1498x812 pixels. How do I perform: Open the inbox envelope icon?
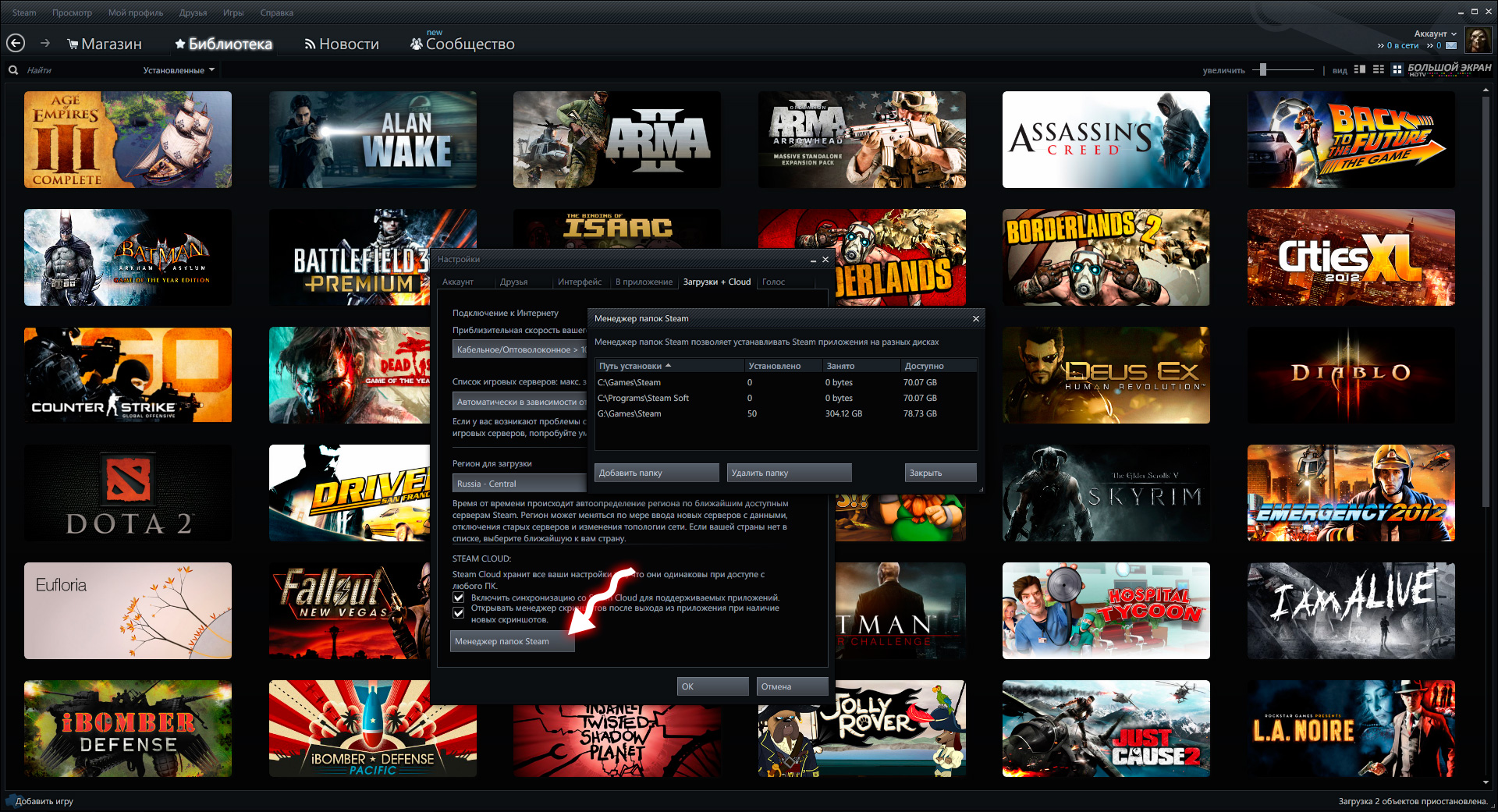[x=1451, y=46]
